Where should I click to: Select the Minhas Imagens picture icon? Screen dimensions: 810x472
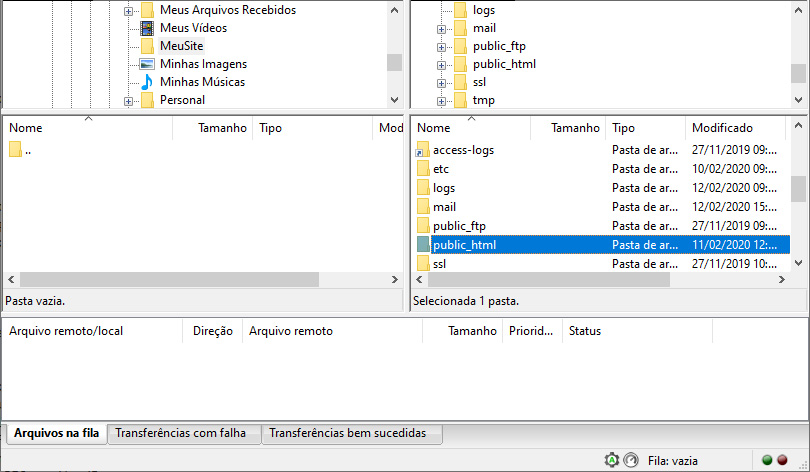[x=147, y=64]
